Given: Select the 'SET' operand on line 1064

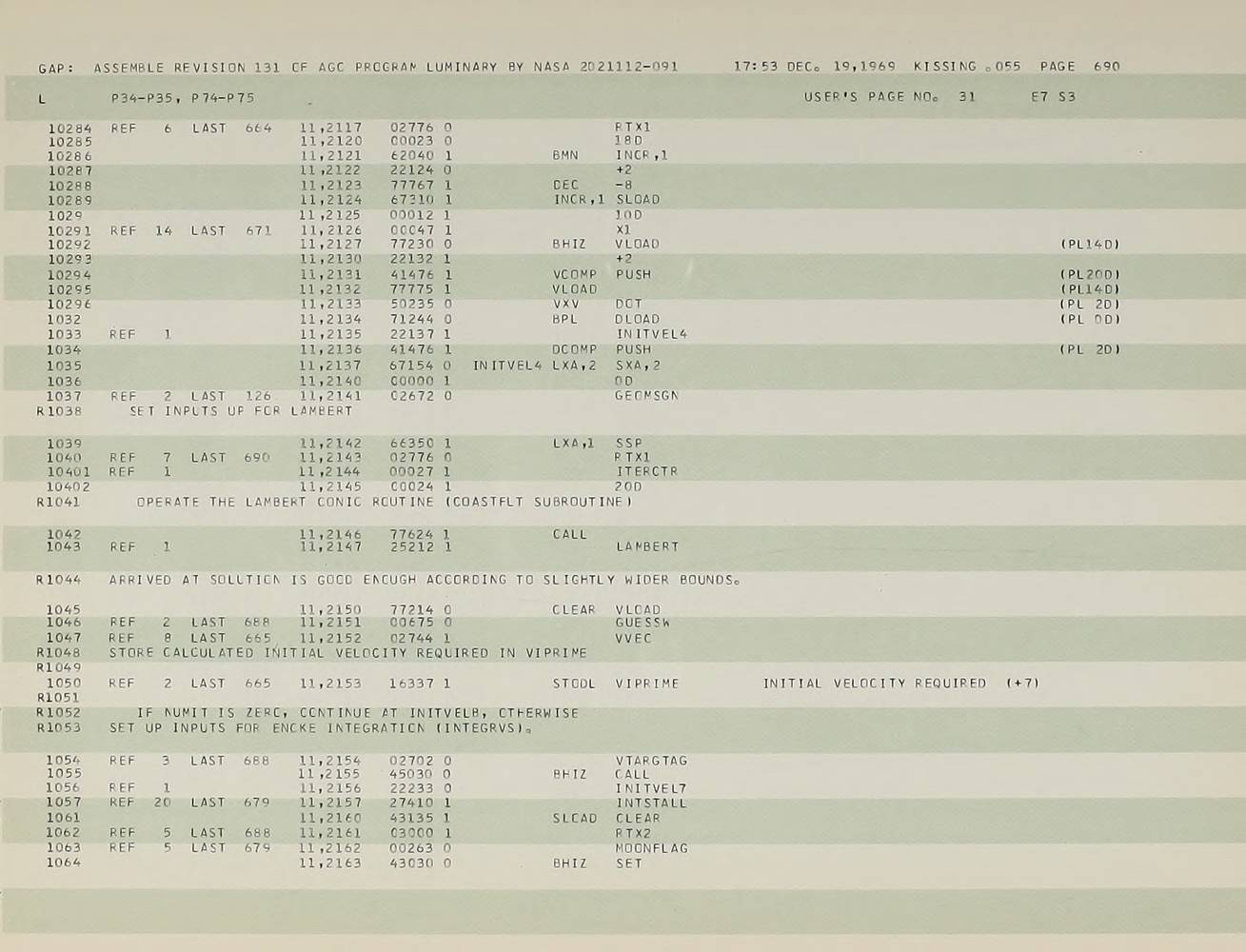Looking at the screenshot, I should click(x=628, y=863).
